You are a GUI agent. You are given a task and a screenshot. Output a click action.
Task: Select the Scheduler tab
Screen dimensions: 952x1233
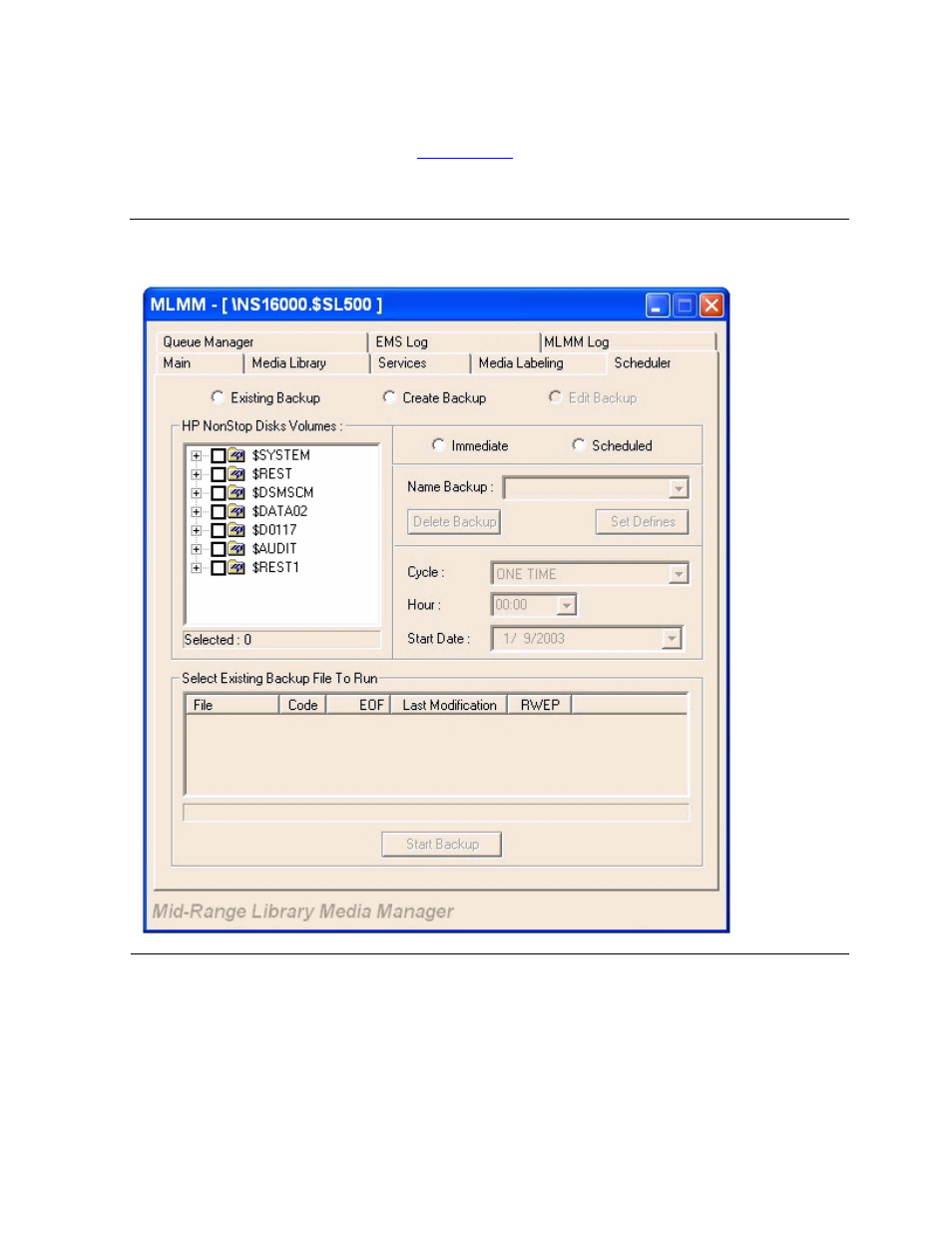click(661, 362)
